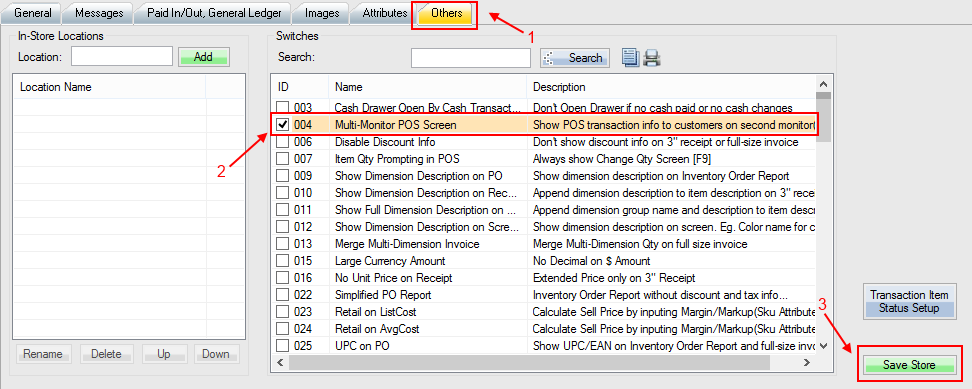Click the printer icon beside Search button
The width and height of the screenshot is (972, 389).
[652, 58]
